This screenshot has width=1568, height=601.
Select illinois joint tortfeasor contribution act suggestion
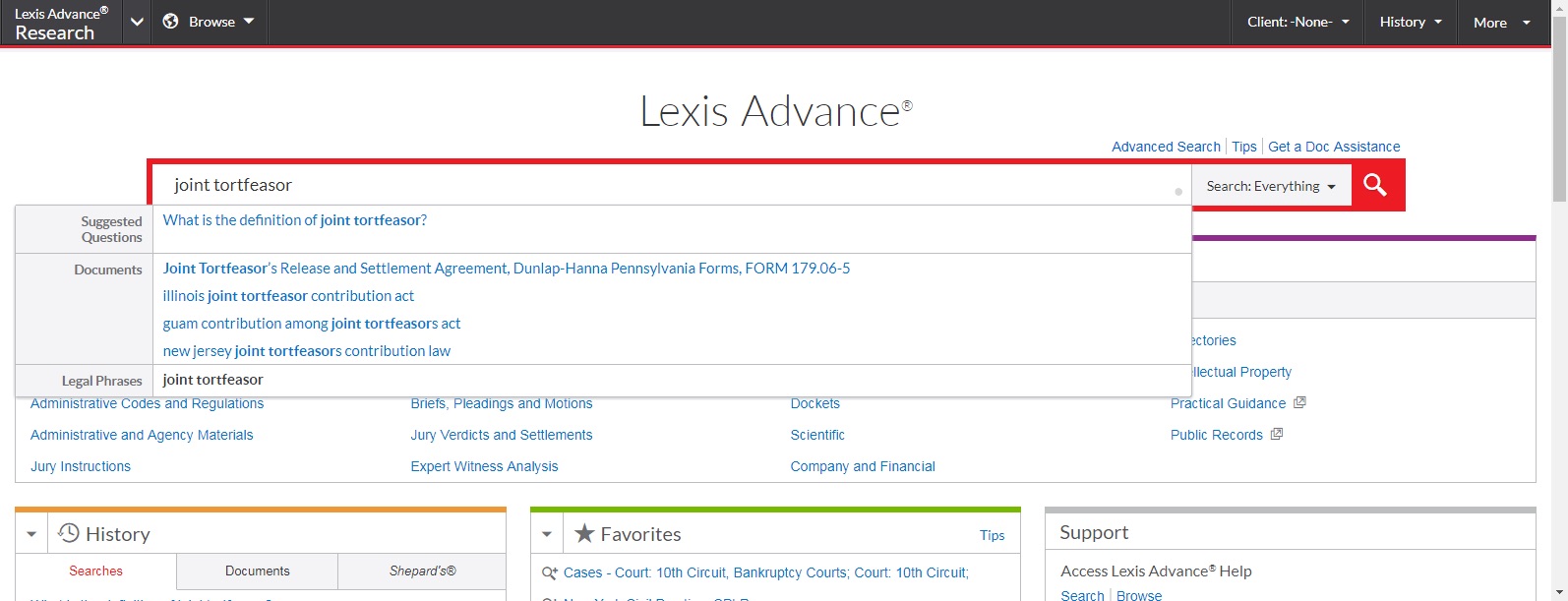pyautogui.click(x=288, y=295)
